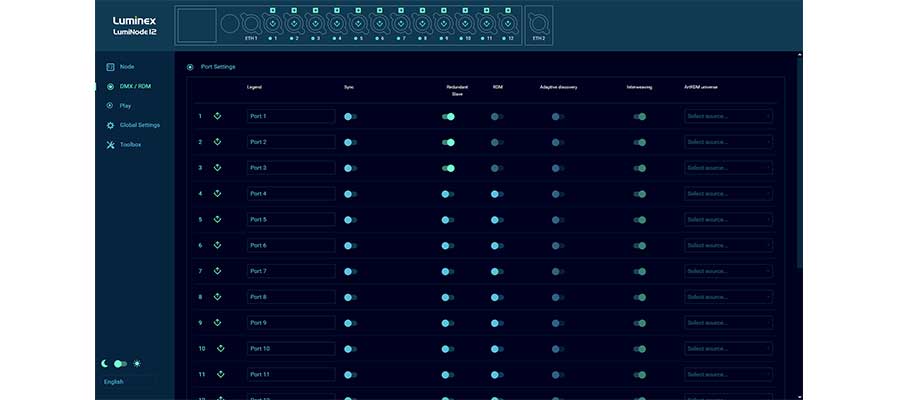Click port 3 direction arrow icon
The image size is (900, 400).
(x=217, y=168)
